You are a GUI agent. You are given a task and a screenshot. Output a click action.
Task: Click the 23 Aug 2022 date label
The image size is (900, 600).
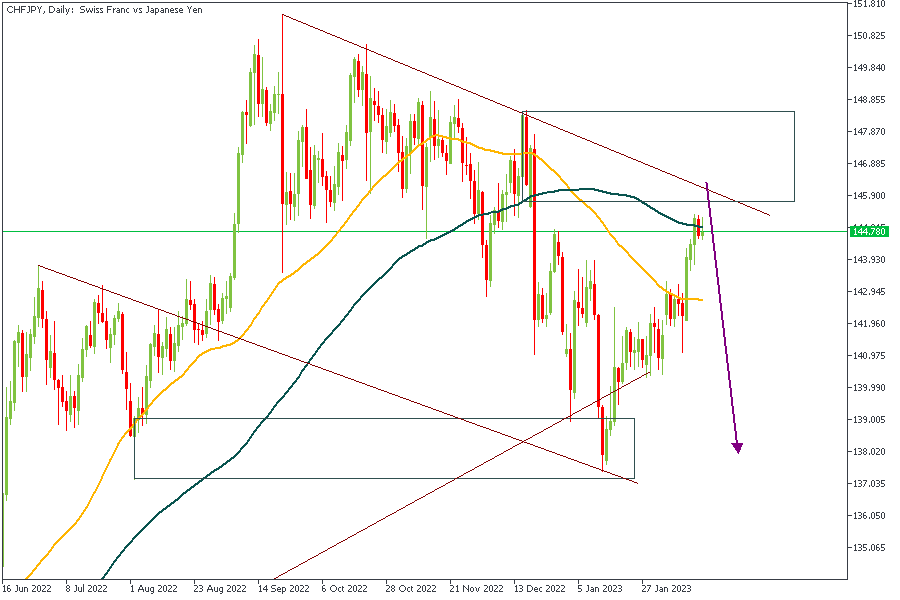click(220, 589)
